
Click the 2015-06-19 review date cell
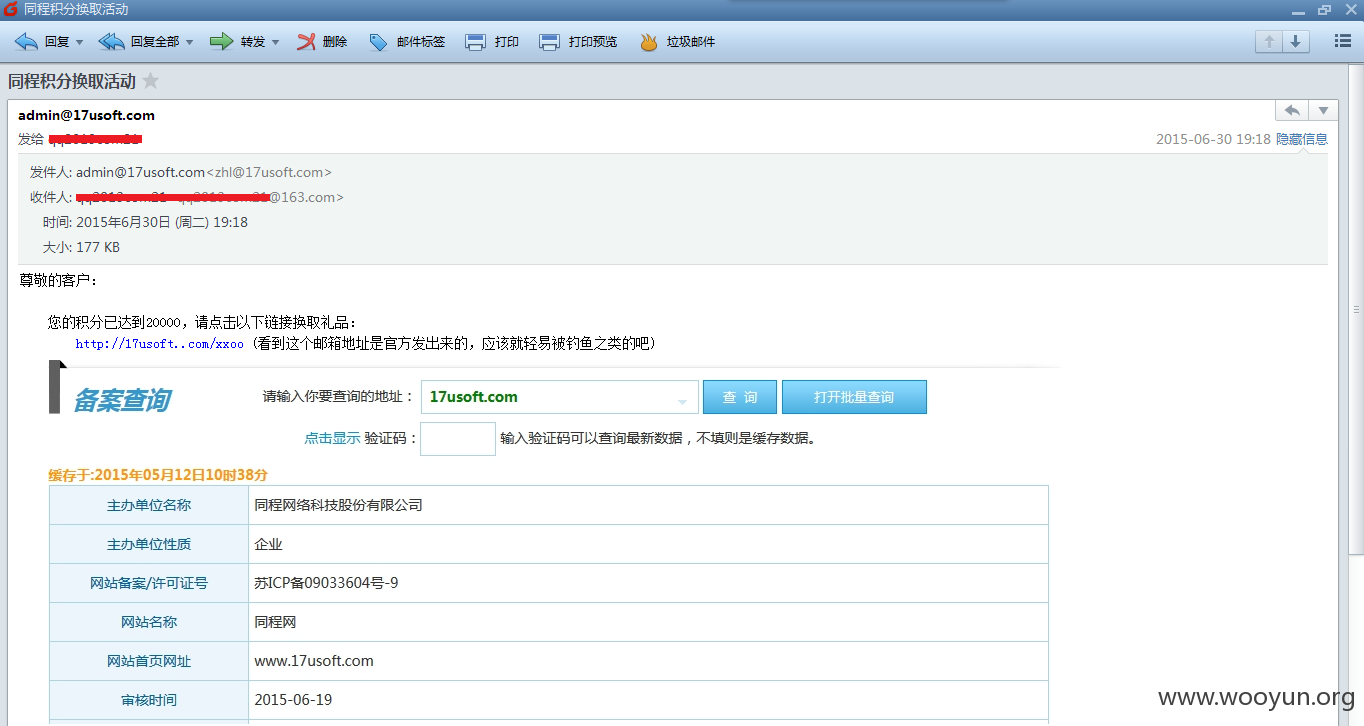pyautogui.click(x=648, y=700)
